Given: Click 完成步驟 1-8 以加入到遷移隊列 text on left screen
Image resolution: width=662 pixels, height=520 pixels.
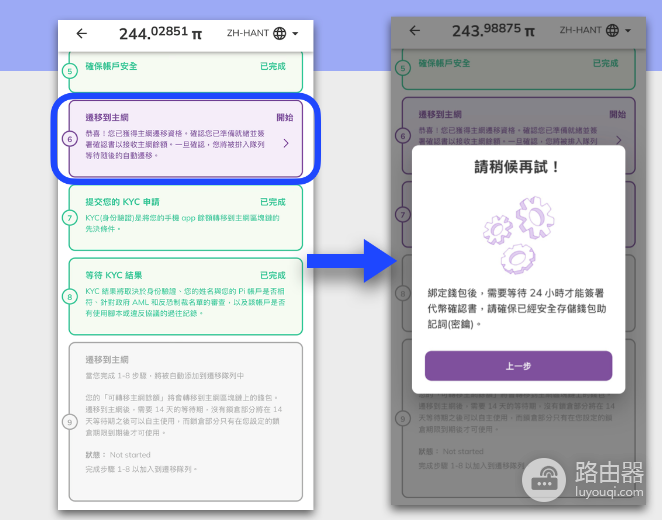Looking at the screenshot, I should (141, 469).
